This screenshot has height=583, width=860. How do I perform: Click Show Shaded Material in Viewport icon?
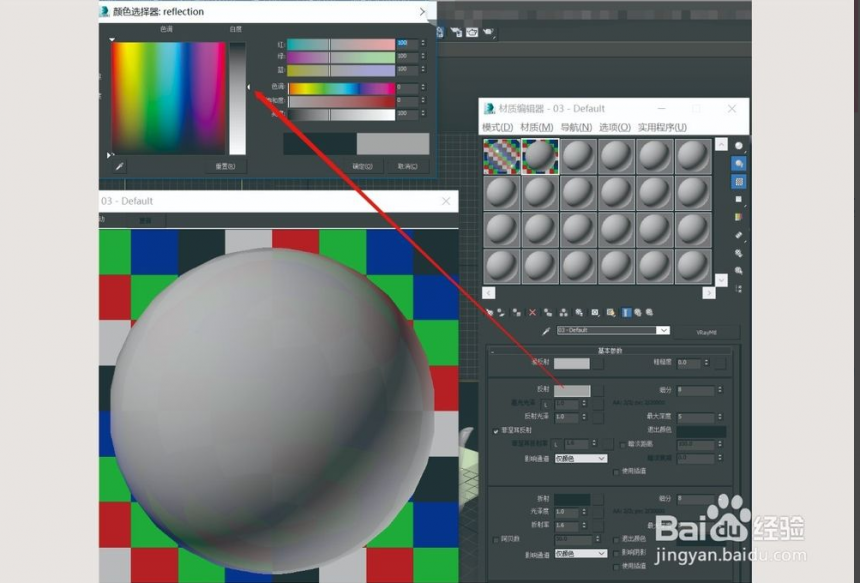coord(610,313)
